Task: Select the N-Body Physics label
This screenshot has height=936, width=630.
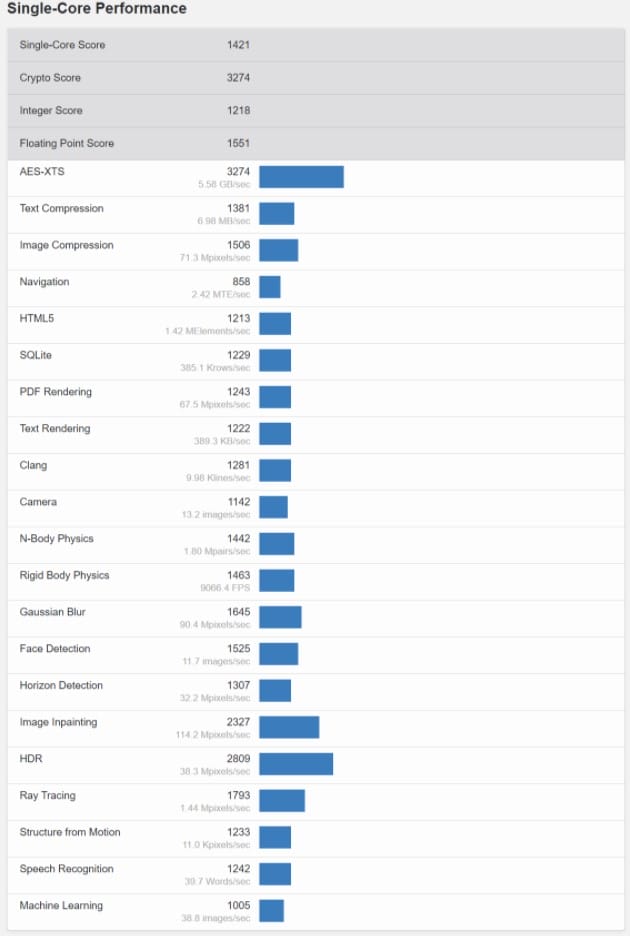Action: [x=56, y=539]
